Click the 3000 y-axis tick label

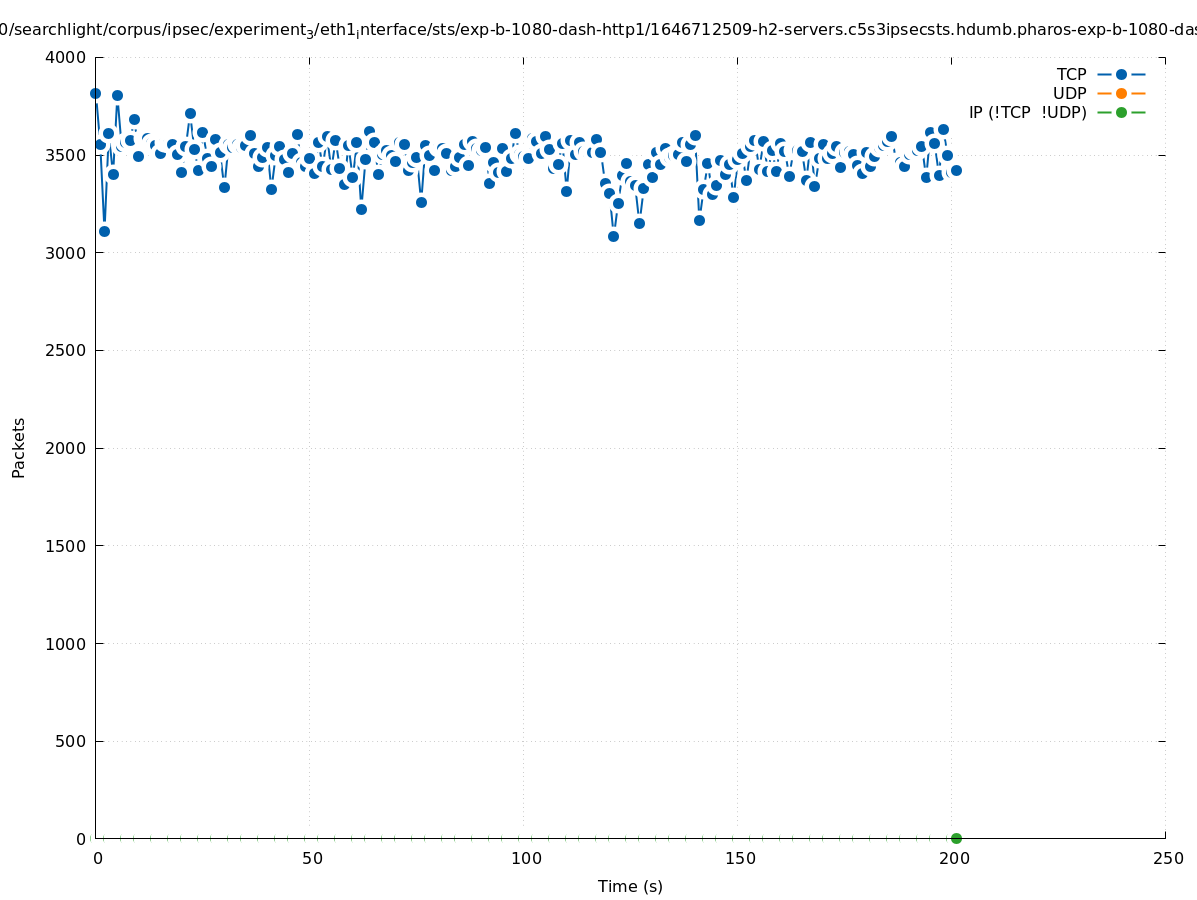[x=66, y=253]
